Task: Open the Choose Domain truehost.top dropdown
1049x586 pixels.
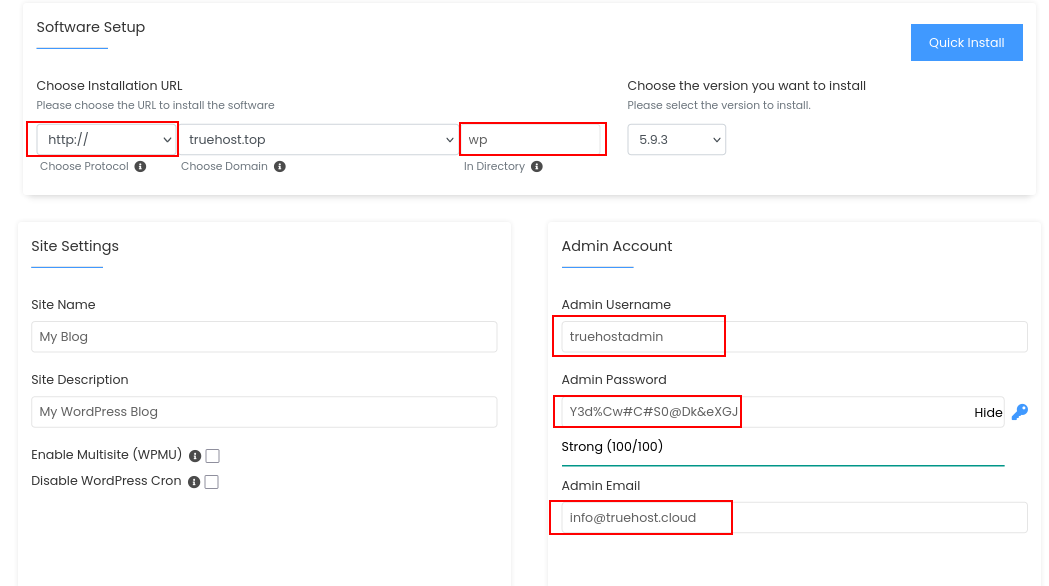Action: [318, 139]
